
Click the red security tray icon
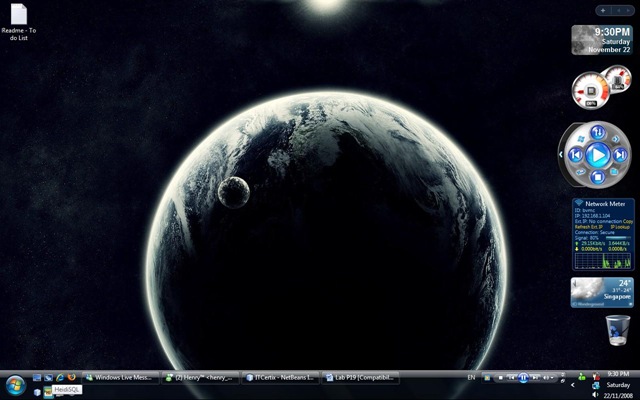(x=596, y=376)
